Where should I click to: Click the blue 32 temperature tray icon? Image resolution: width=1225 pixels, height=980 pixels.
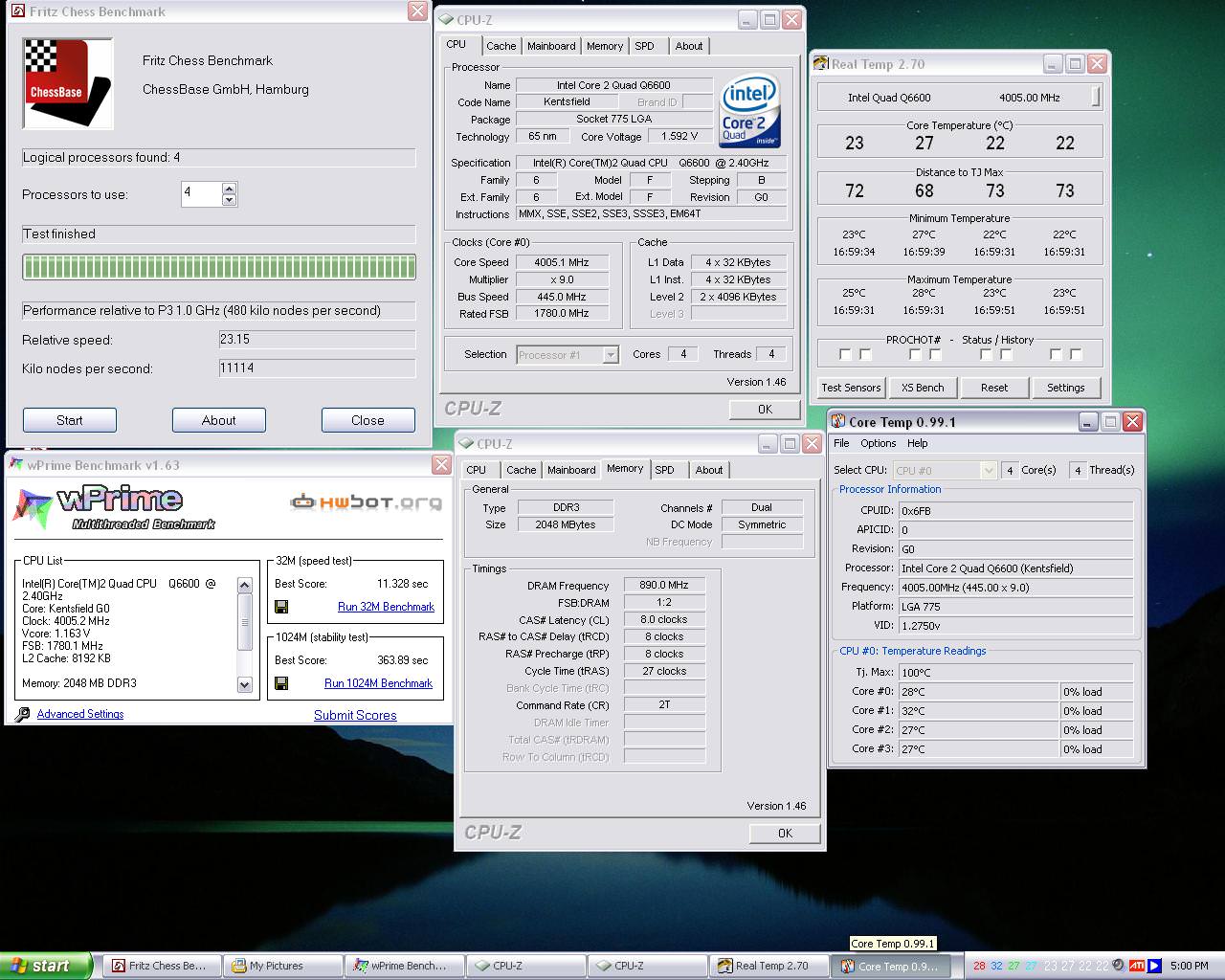[996, 966]
